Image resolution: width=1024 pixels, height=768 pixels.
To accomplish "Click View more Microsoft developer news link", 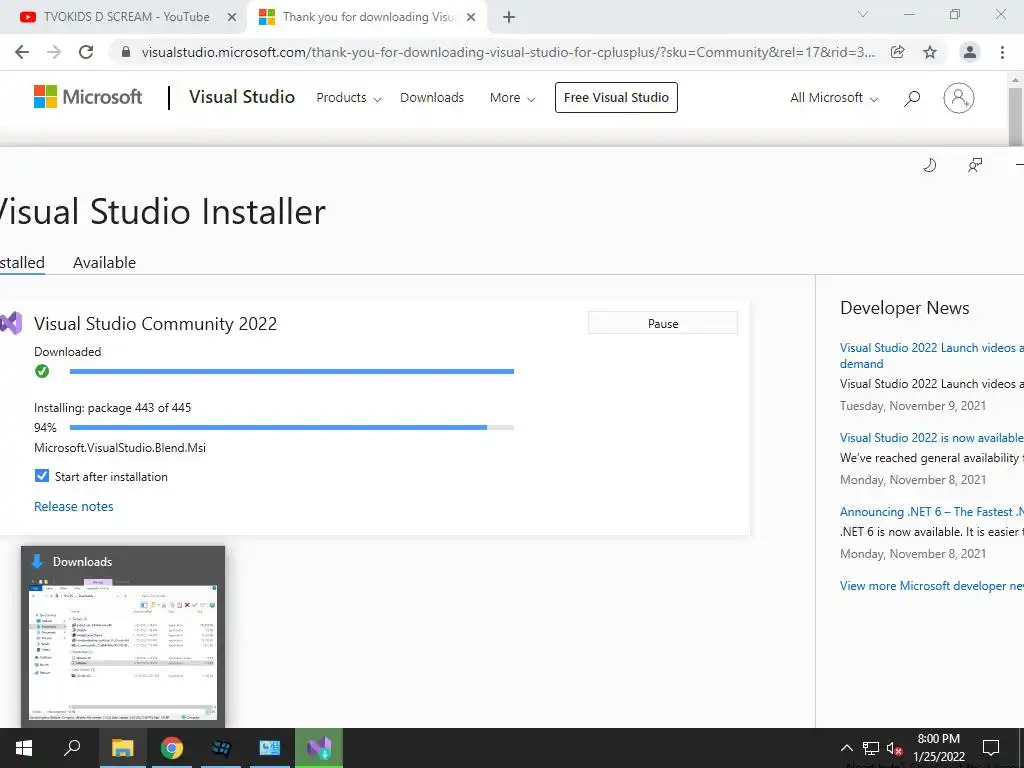I will tap(931, 586).
